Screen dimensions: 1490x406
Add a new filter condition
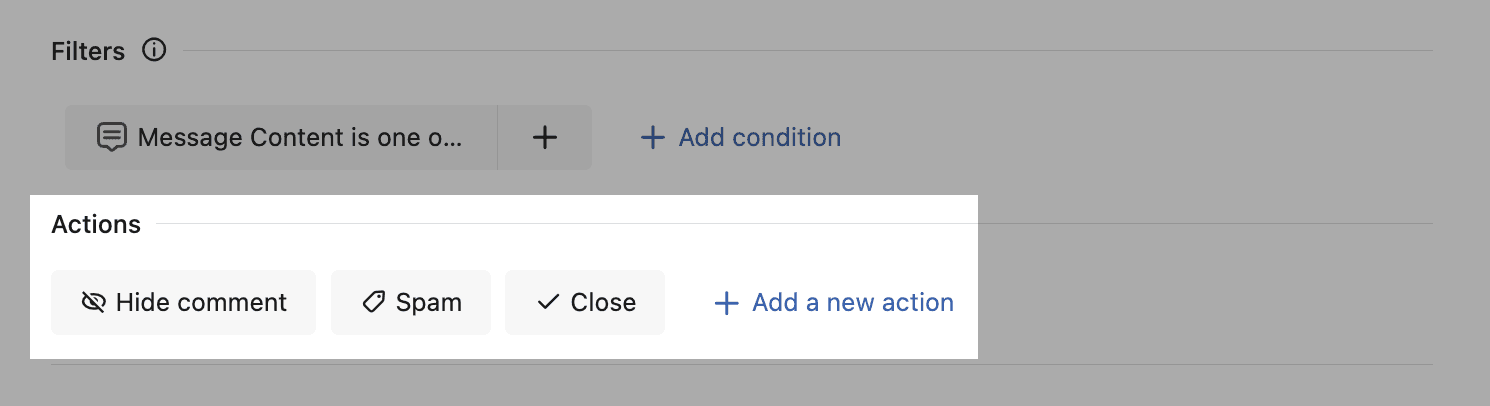(x=740, y=137)
